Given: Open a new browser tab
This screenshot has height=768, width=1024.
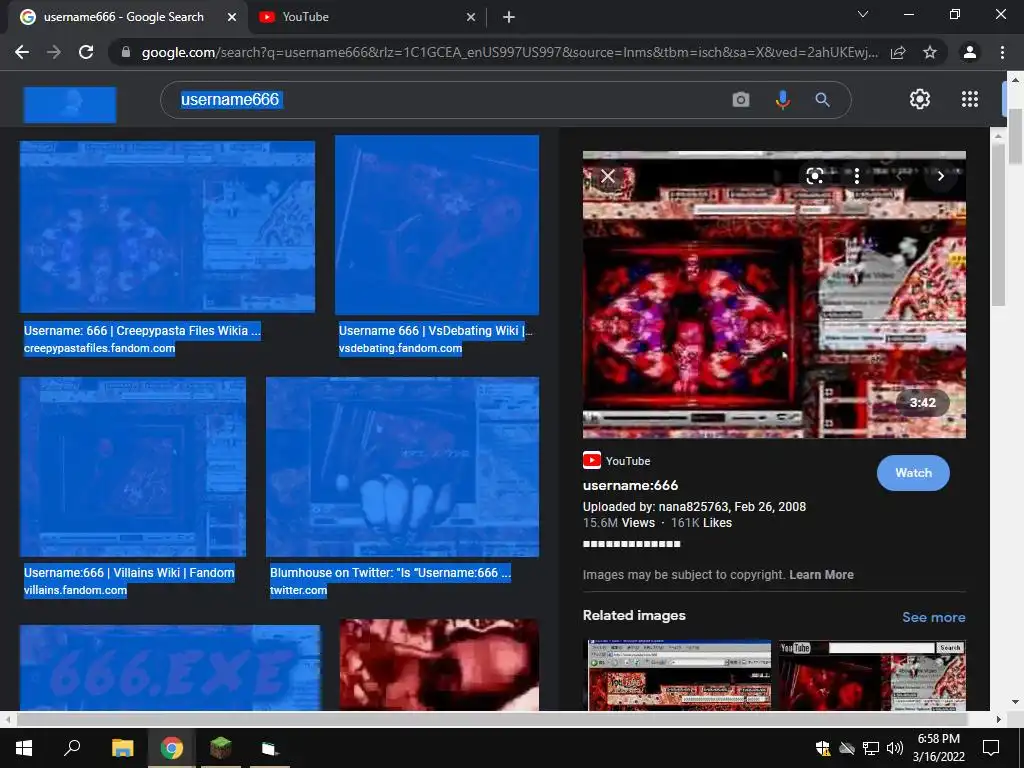Looking at the screenshot, I should click(509, 18).
